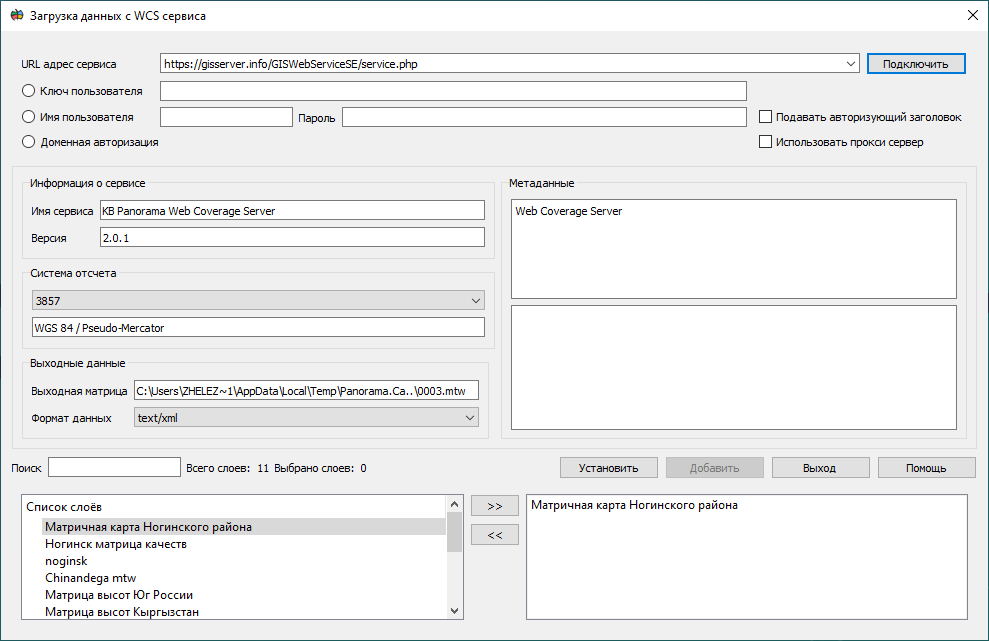Image resolution: width=989 pixels, height=641 pixels.
Task: Open Помощь help button
Action: click(x=926, y=468)
